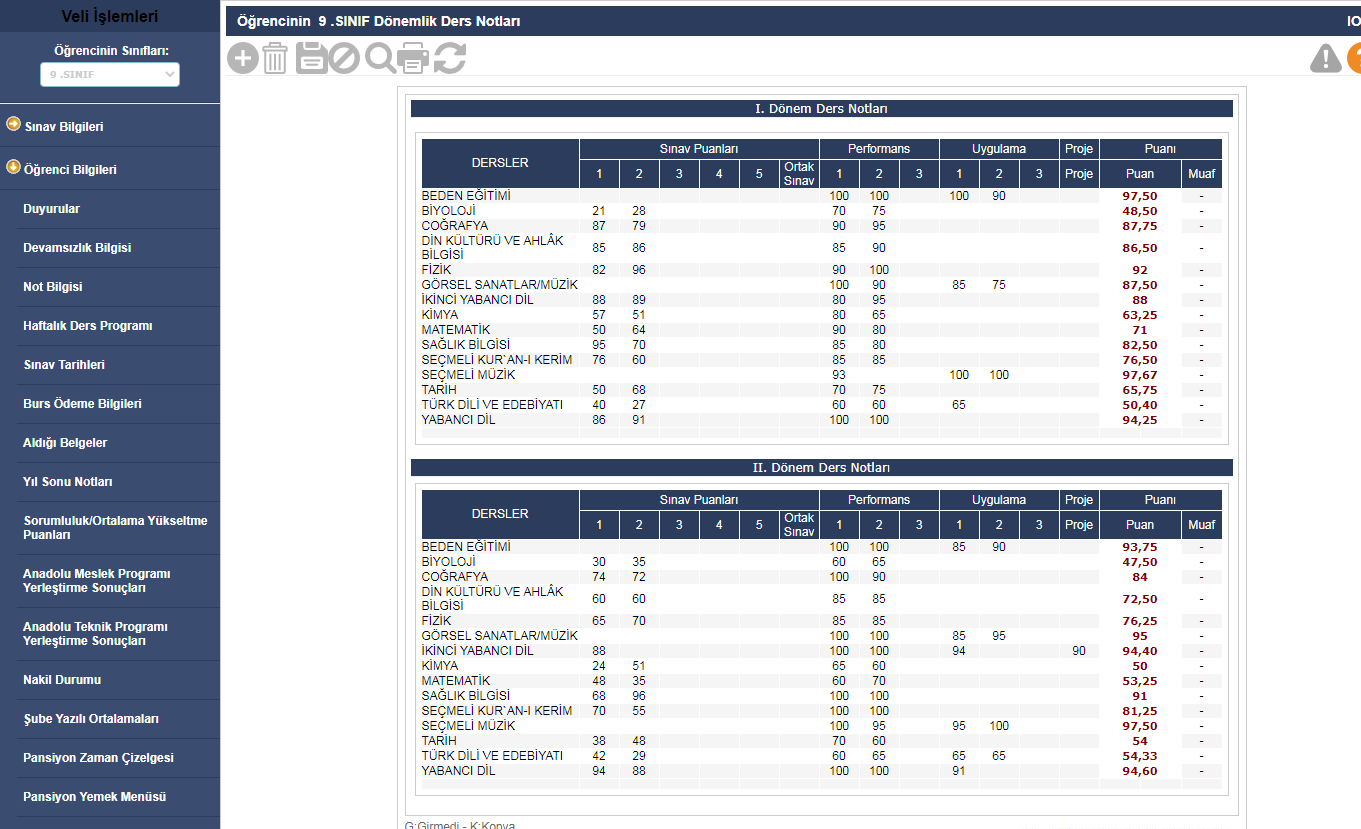
Task: Click the Veli İşlemleri sidebar heading
Action: click(110, 17)
